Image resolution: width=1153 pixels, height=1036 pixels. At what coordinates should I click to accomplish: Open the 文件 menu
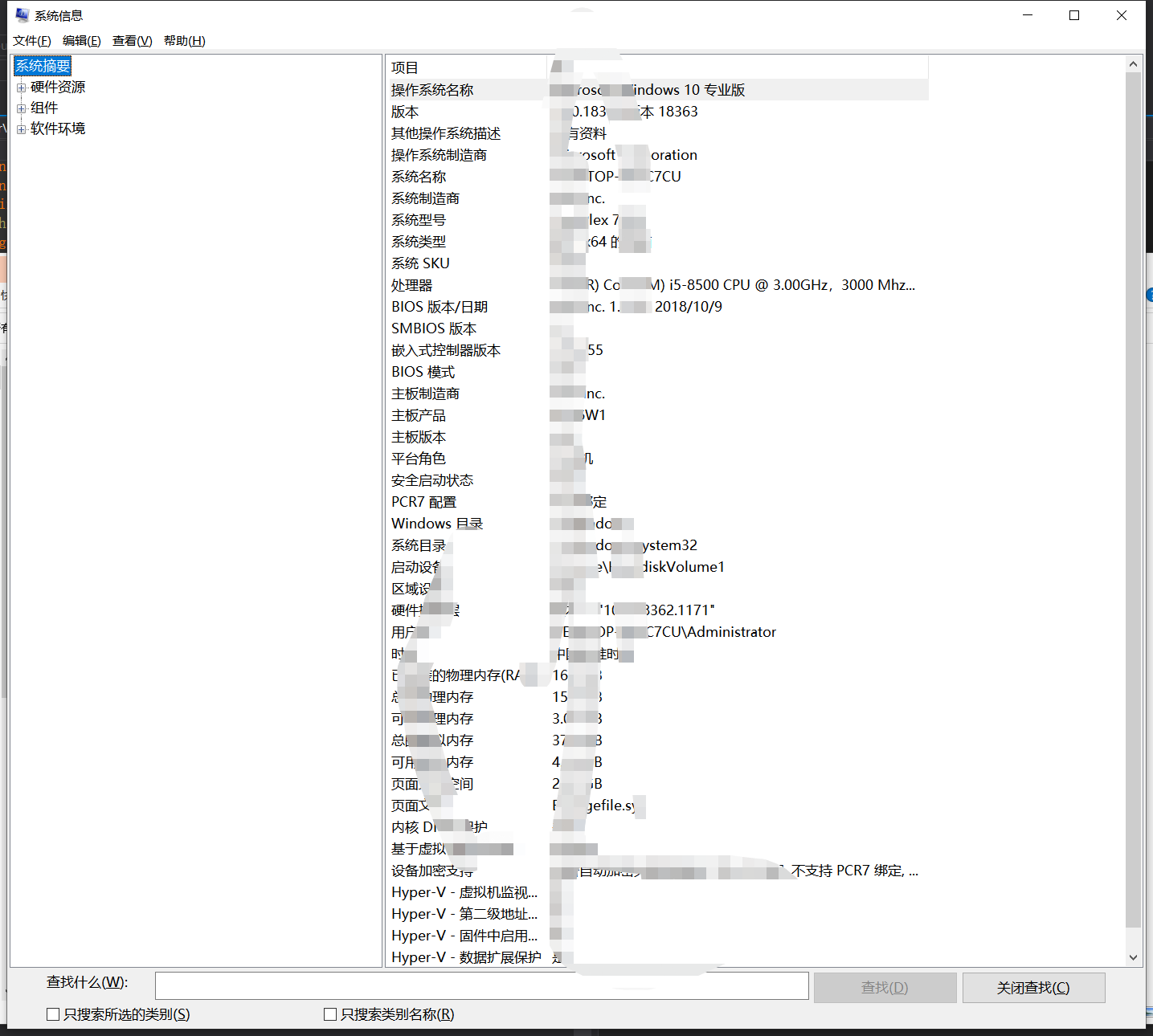click(x=31, y=40)
